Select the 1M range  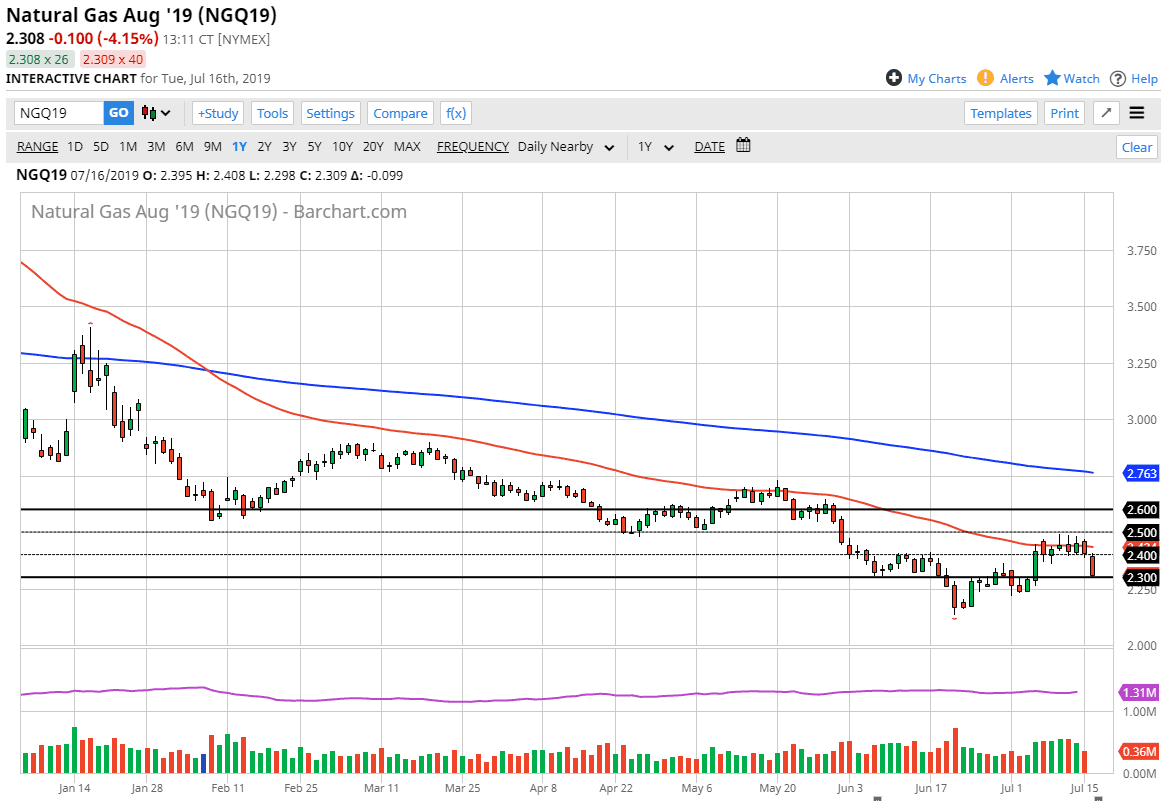click(128, 147)
